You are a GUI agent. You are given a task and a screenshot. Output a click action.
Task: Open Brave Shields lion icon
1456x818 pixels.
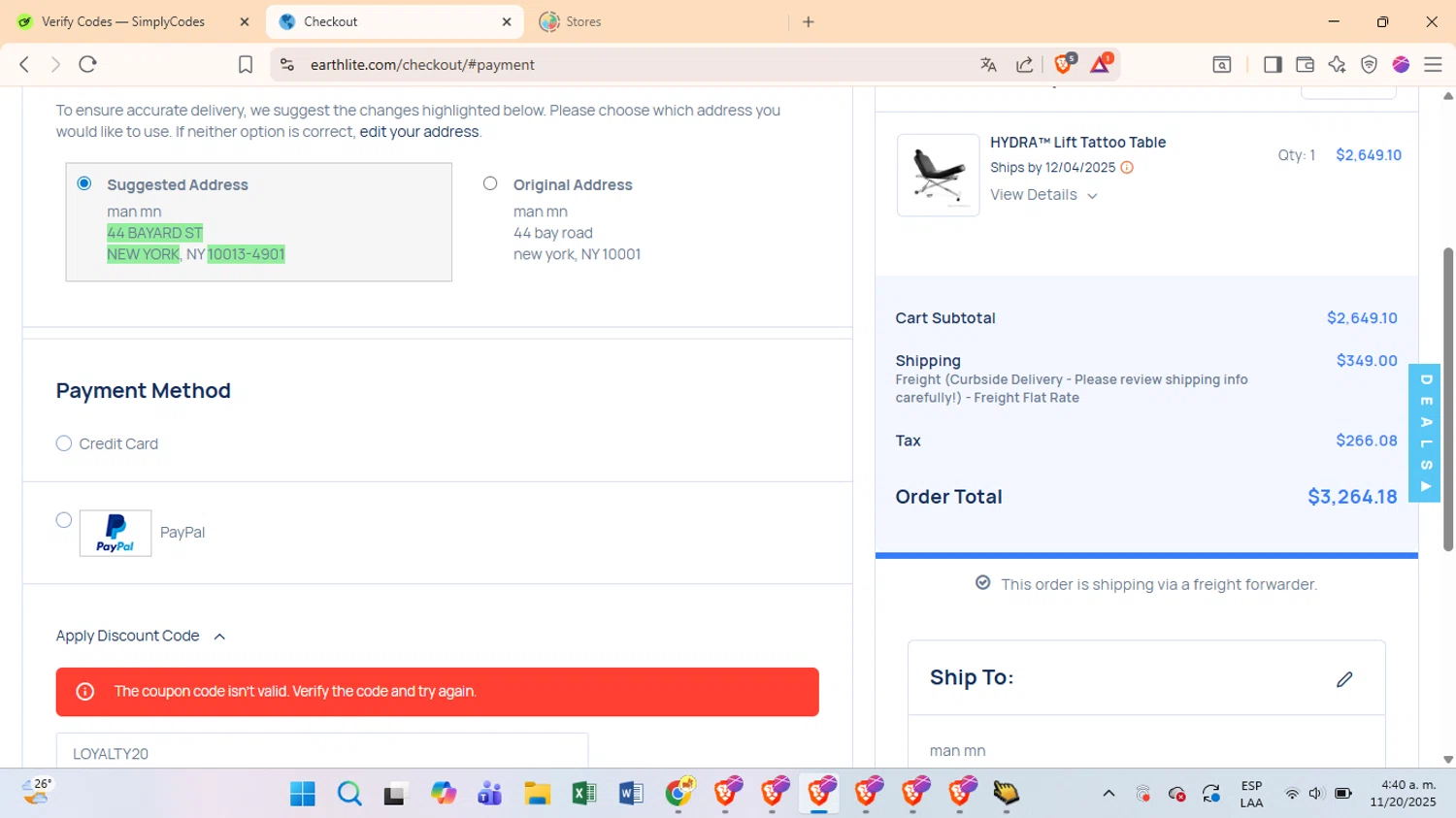click(1064, 64)
